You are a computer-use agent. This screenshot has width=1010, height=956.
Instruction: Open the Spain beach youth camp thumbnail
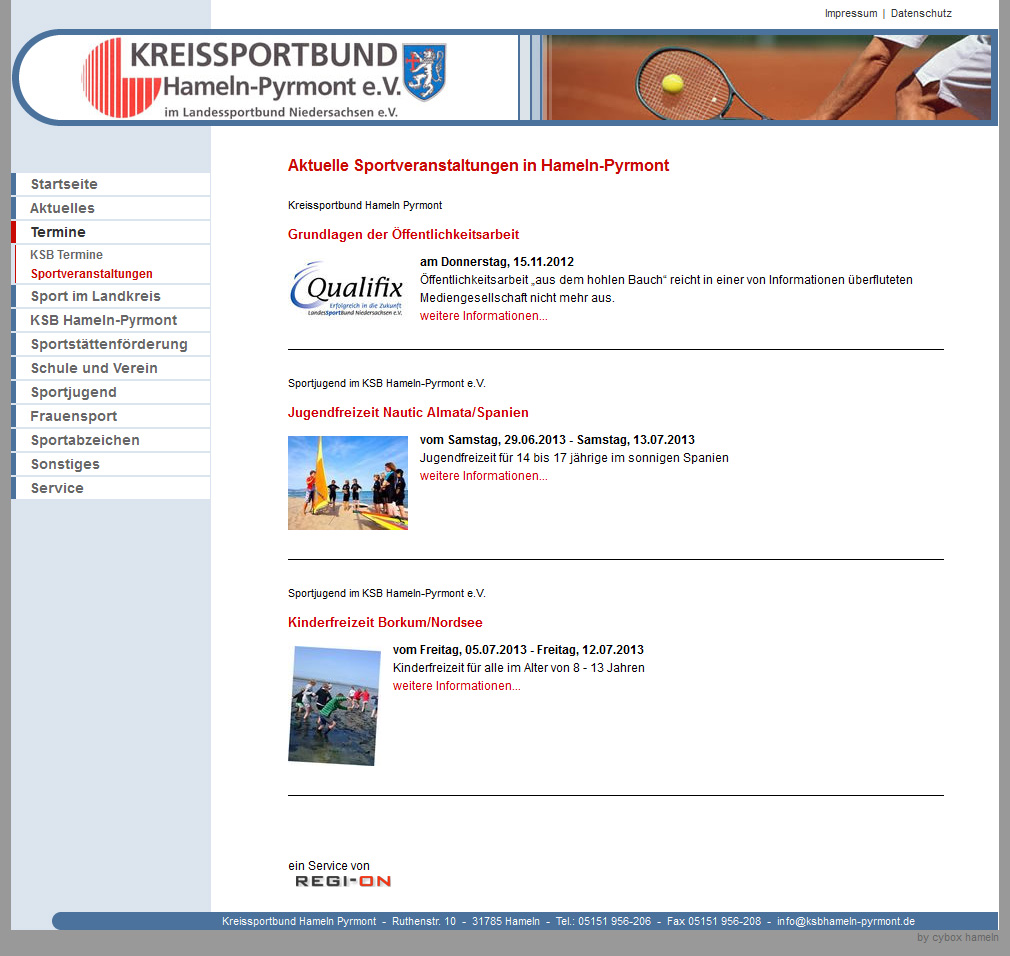pyautogui.click(x=347, y=482)
